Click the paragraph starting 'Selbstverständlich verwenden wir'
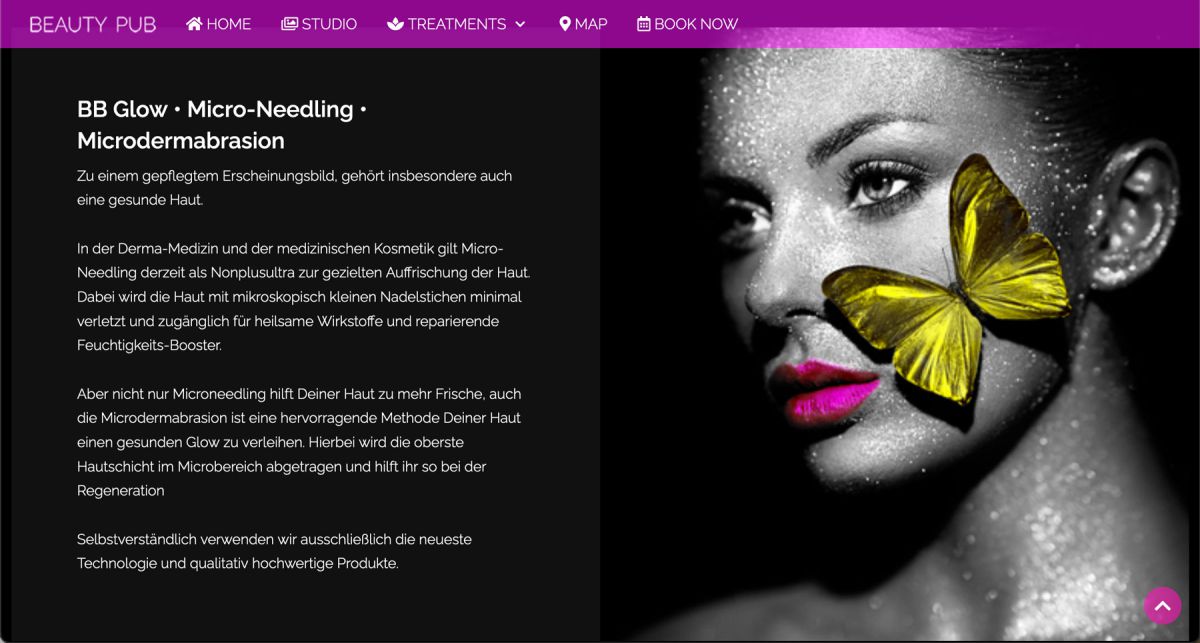 click(x=275, y=551)
